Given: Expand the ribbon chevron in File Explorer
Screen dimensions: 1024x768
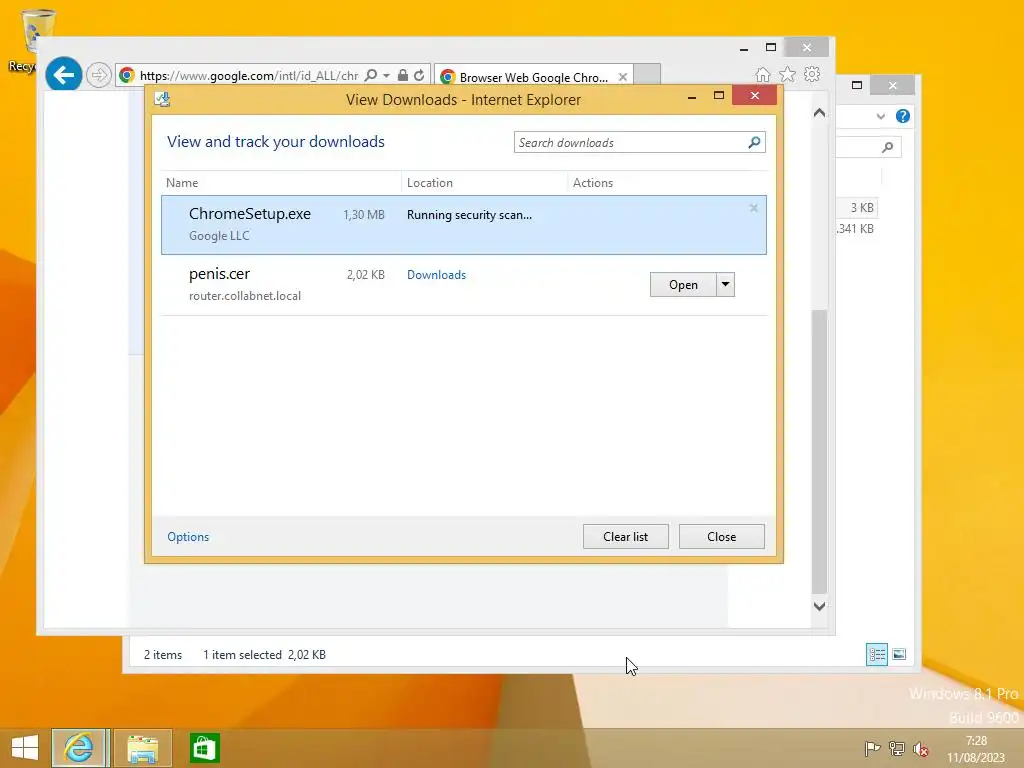Looking at the screenshot, I should click(880, 116).
